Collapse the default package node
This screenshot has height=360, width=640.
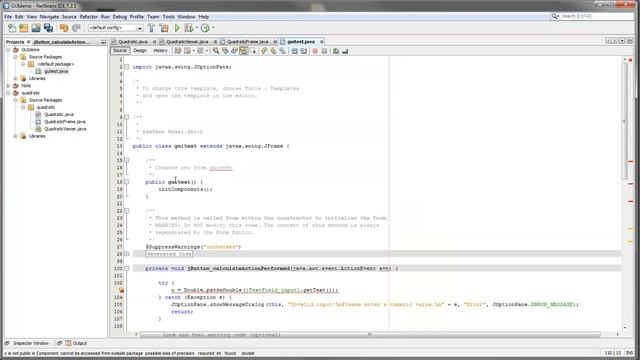[x=23, y=64]
